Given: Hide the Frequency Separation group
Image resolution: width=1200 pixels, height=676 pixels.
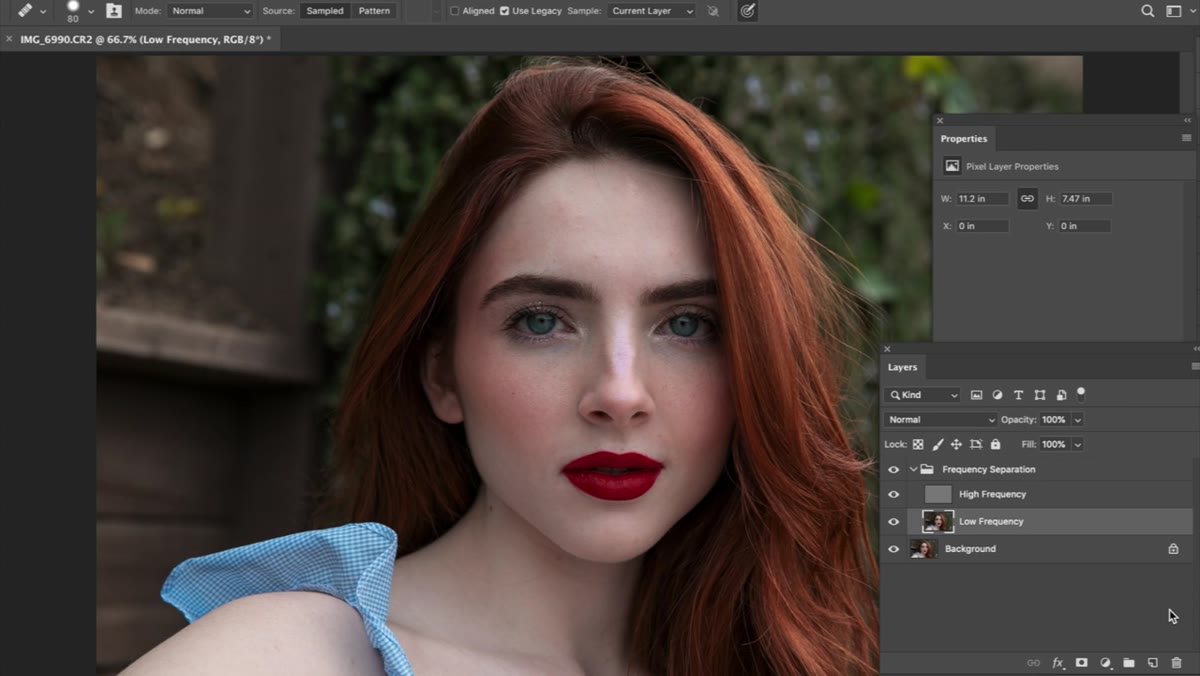Looking at the screenshot, I should coord(894,469).
